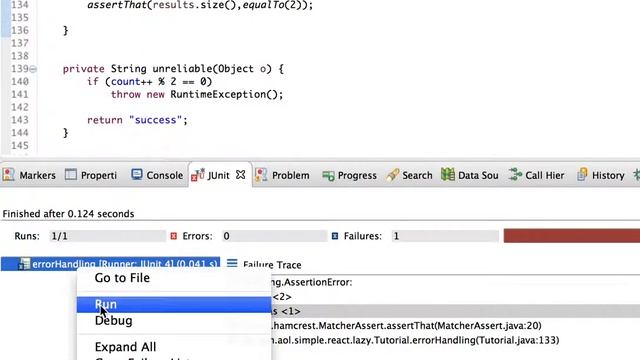Click the Runs value field showing 1/1
The width and height of the screenshot is (640, 360).
click(x=108, y=236)
